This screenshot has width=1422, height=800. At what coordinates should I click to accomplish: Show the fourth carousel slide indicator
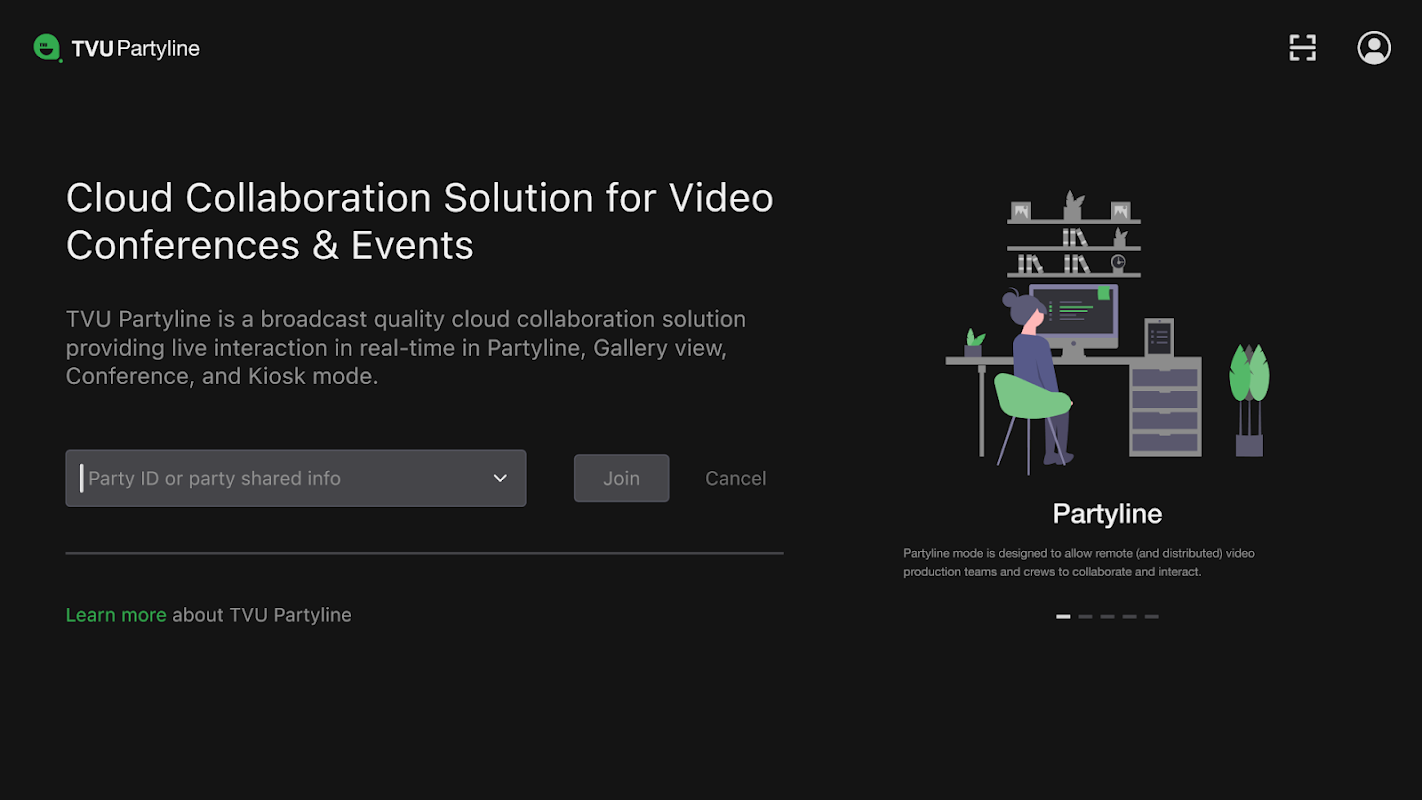point(1129,616)
